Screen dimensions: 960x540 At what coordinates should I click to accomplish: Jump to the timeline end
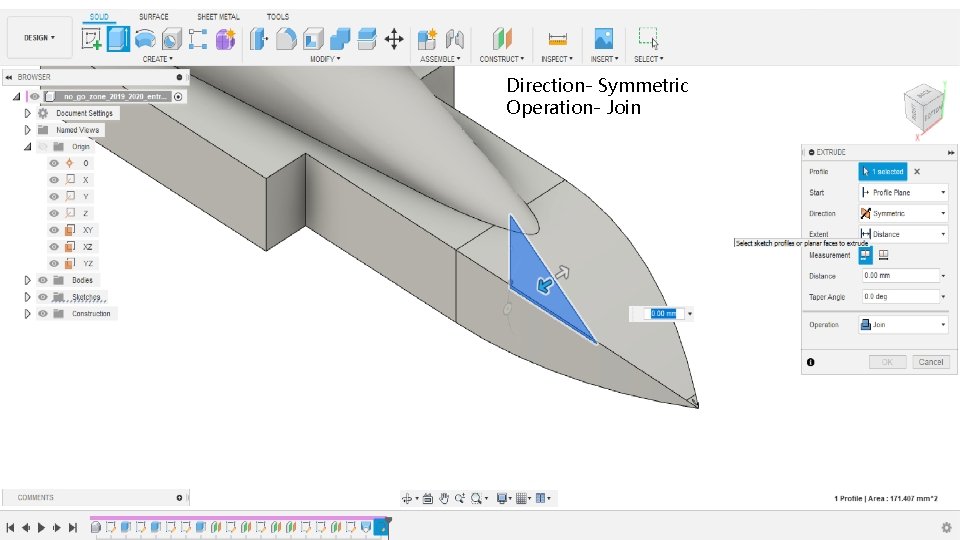[x=73, y=527]
